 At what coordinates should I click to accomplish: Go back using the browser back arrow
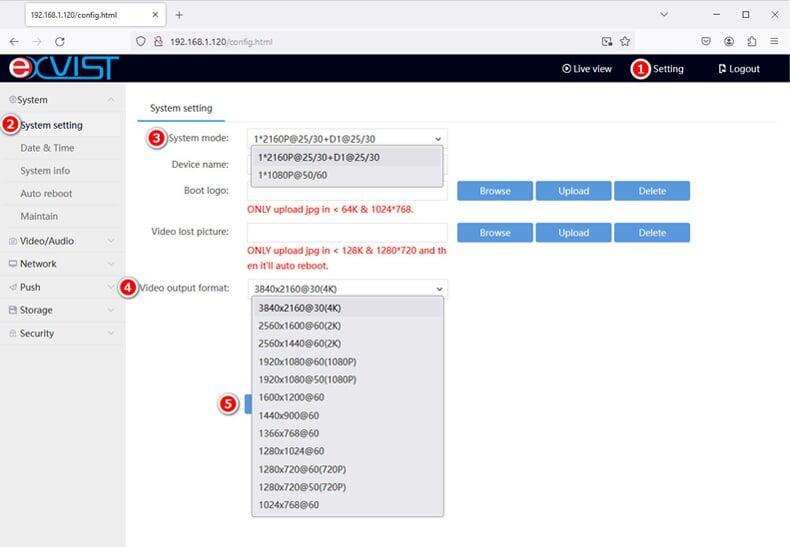pyautogui.click(x=14, y=41)
